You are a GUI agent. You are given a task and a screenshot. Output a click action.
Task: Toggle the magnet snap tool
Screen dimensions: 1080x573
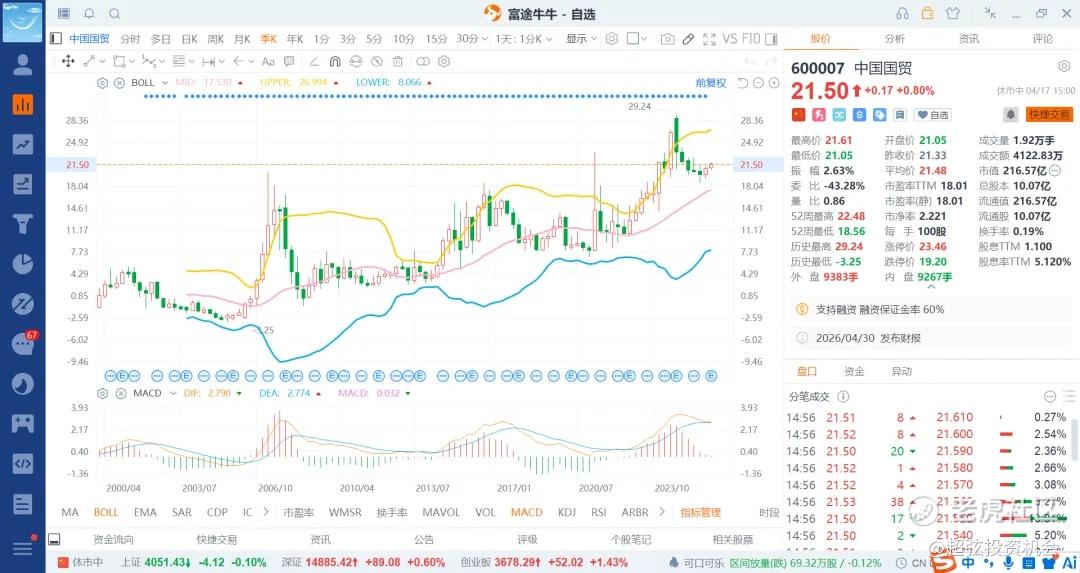coord(335,61)
